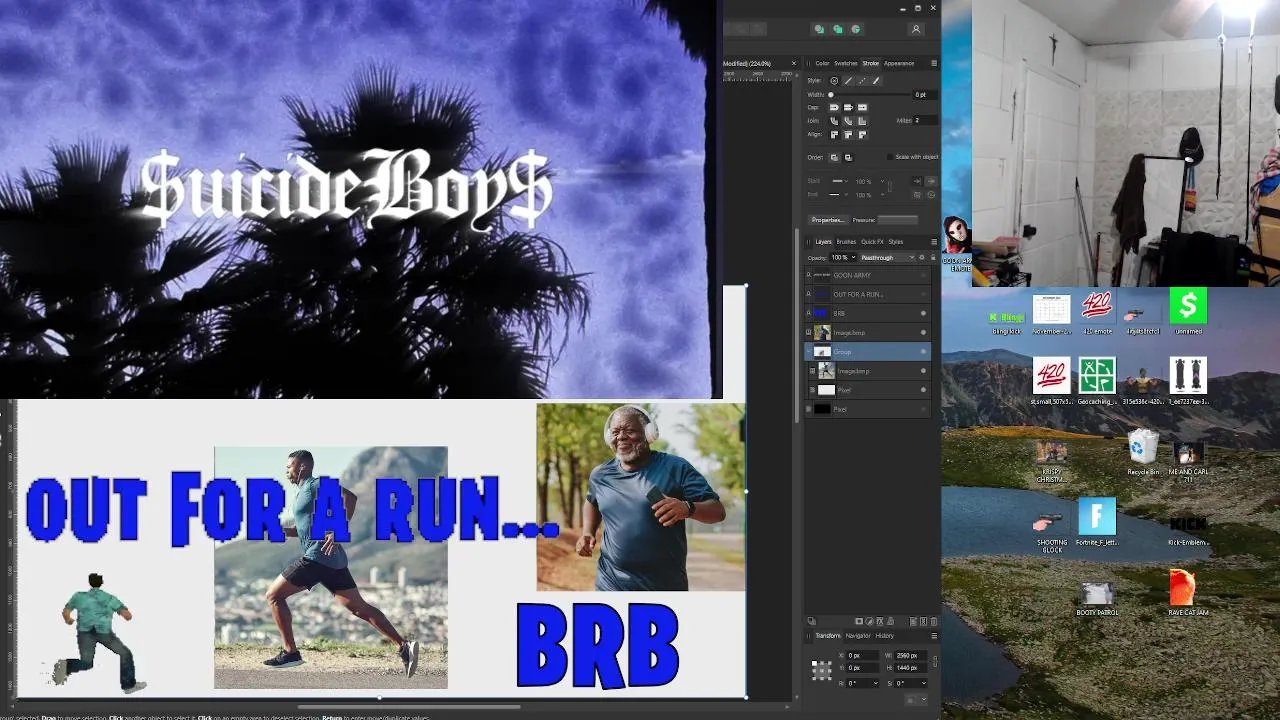
Task: Switch to the History tab
Action: 884,636
